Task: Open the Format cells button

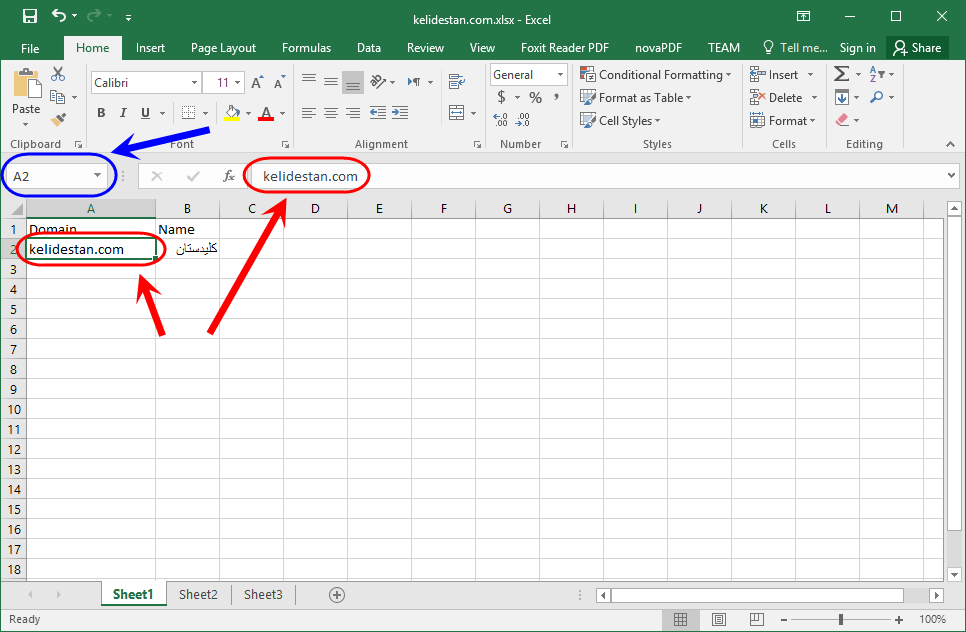Action: tap(782, 120)
